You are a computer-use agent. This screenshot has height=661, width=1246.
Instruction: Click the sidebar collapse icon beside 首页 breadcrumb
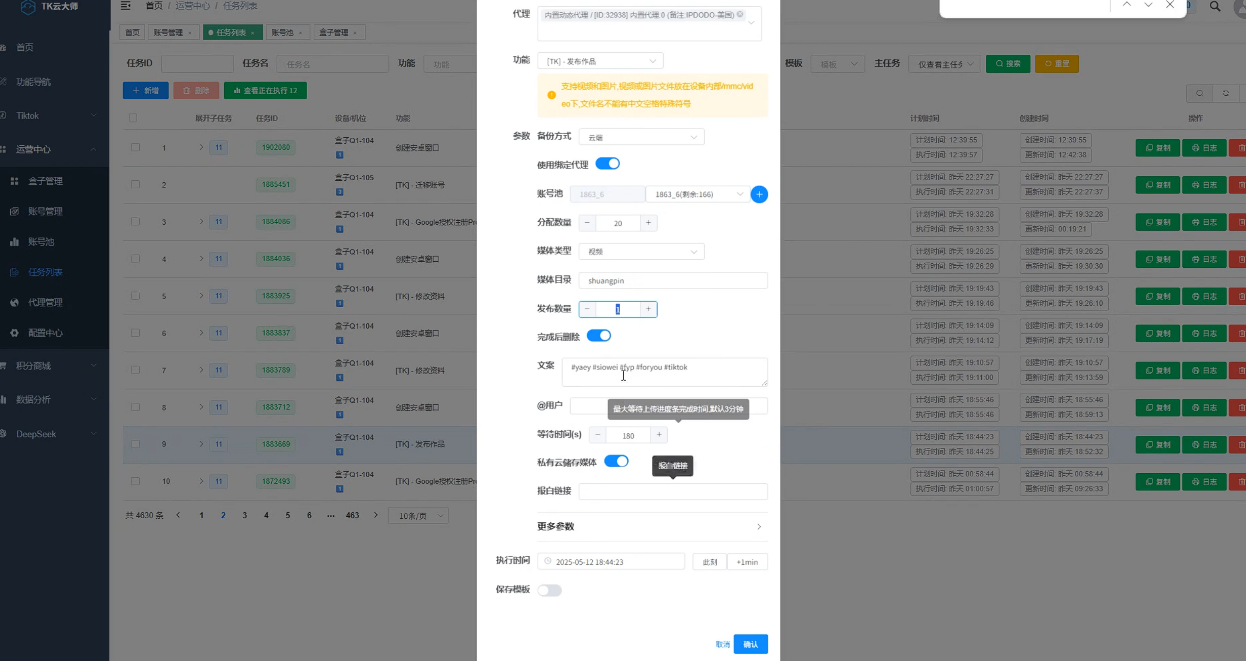click(125, 6)
